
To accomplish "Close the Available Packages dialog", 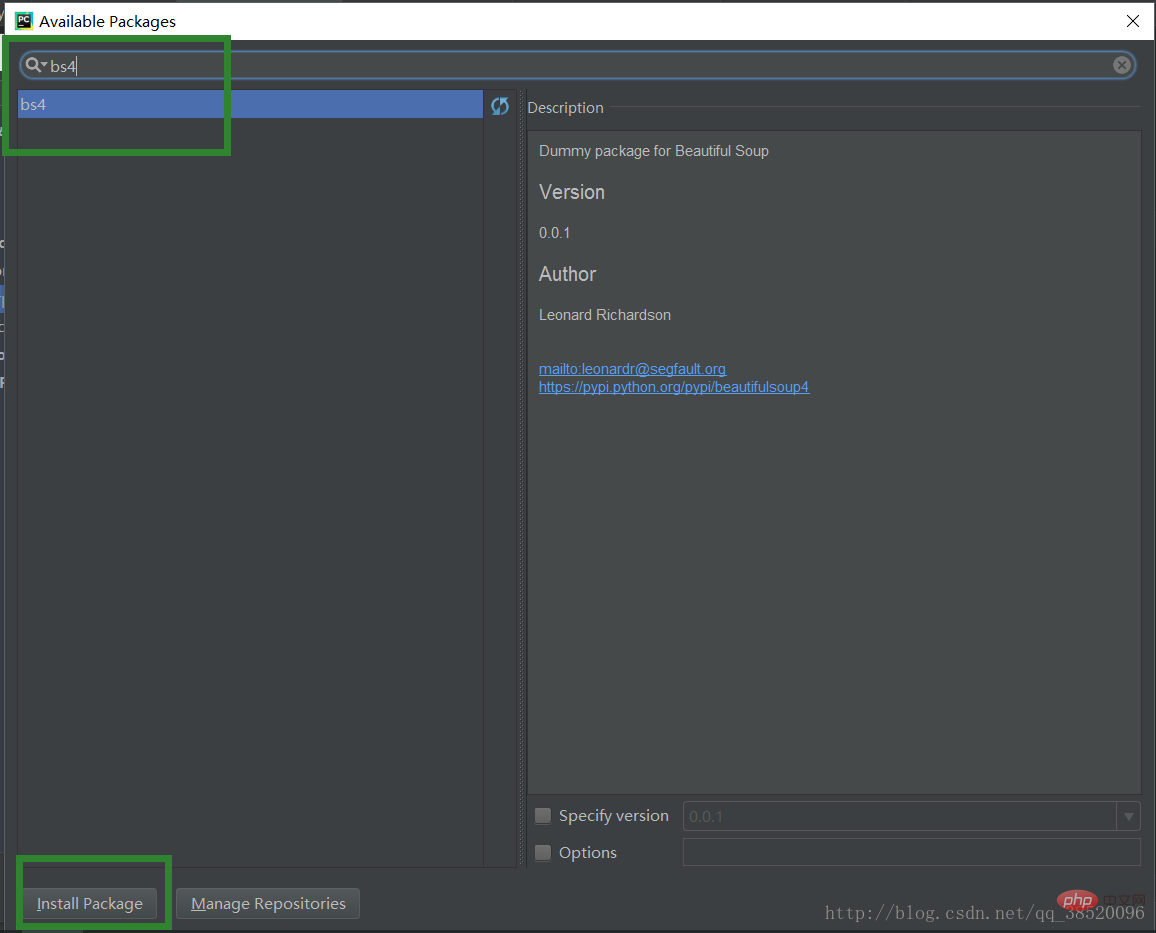I will click(x=1133, y=21).
